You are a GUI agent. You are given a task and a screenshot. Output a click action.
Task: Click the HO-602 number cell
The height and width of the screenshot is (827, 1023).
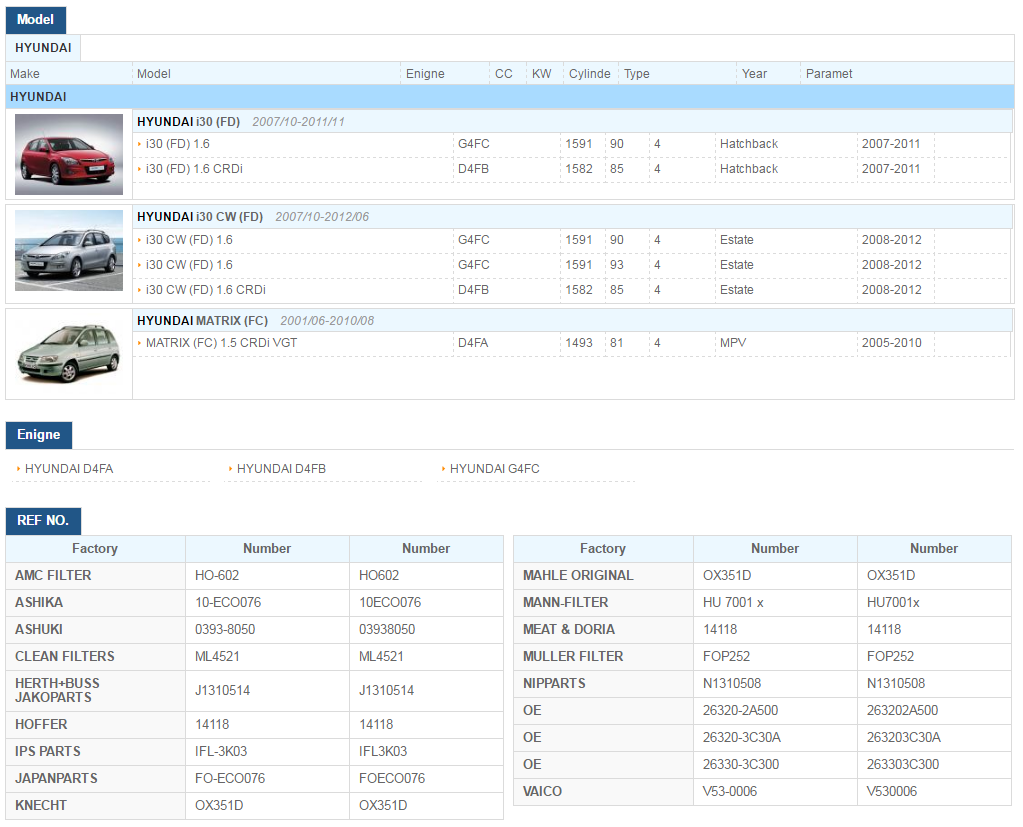[267, 576]
